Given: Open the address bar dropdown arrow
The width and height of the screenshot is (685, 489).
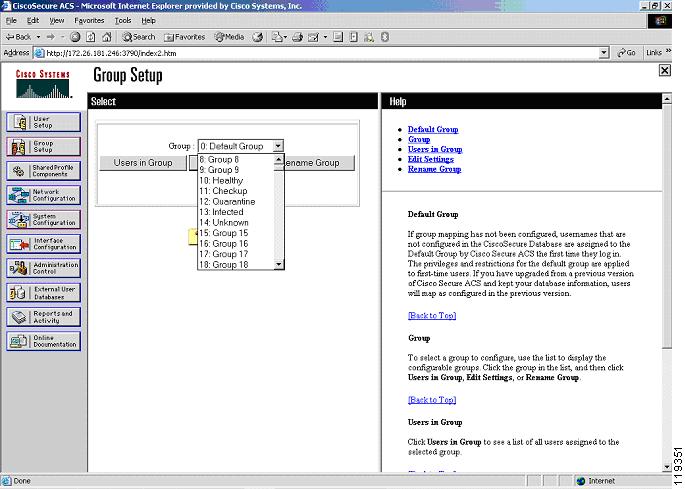Looking at the screenshot, I should pos(603,53).
